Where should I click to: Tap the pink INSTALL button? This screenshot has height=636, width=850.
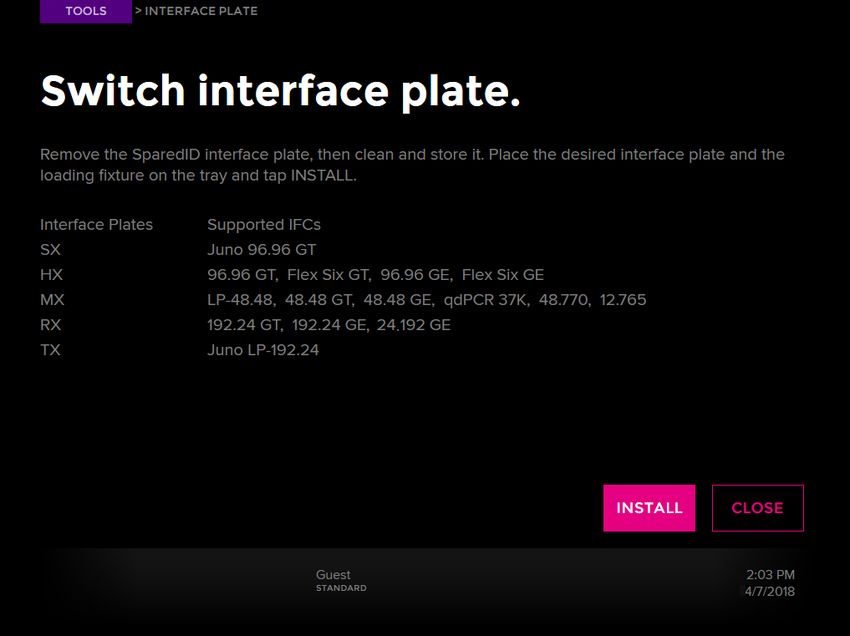click(x=649, y=508)
